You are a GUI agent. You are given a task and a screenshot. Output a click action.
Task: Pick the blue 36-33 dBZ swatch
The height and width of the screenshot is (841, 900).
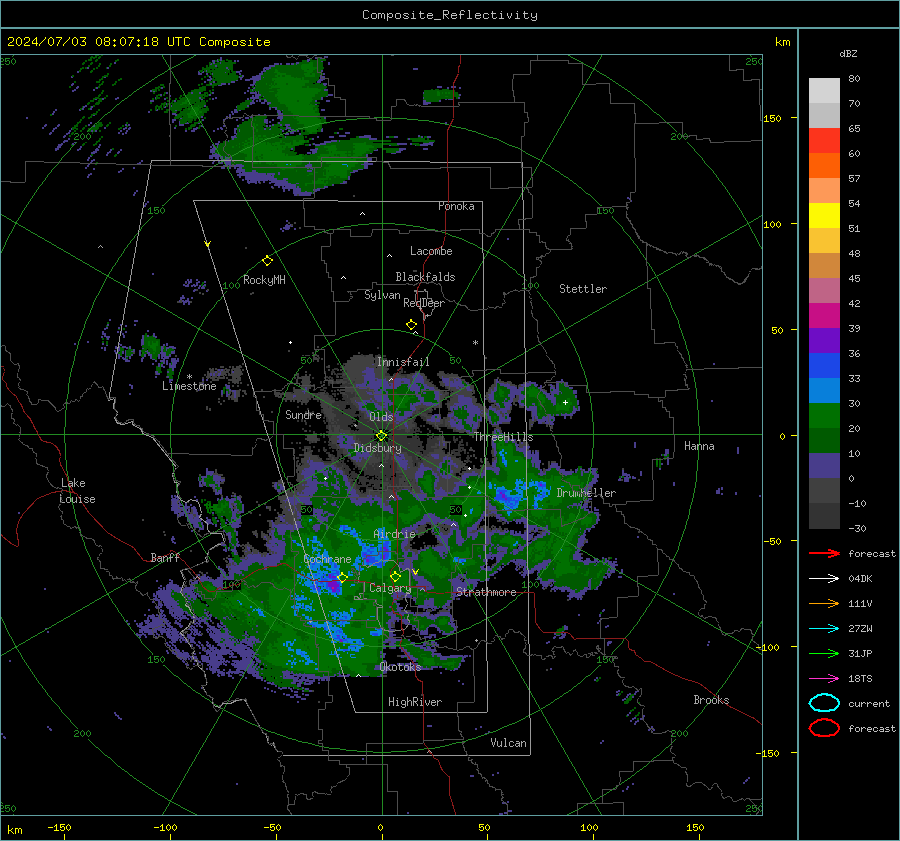point(824,366)
